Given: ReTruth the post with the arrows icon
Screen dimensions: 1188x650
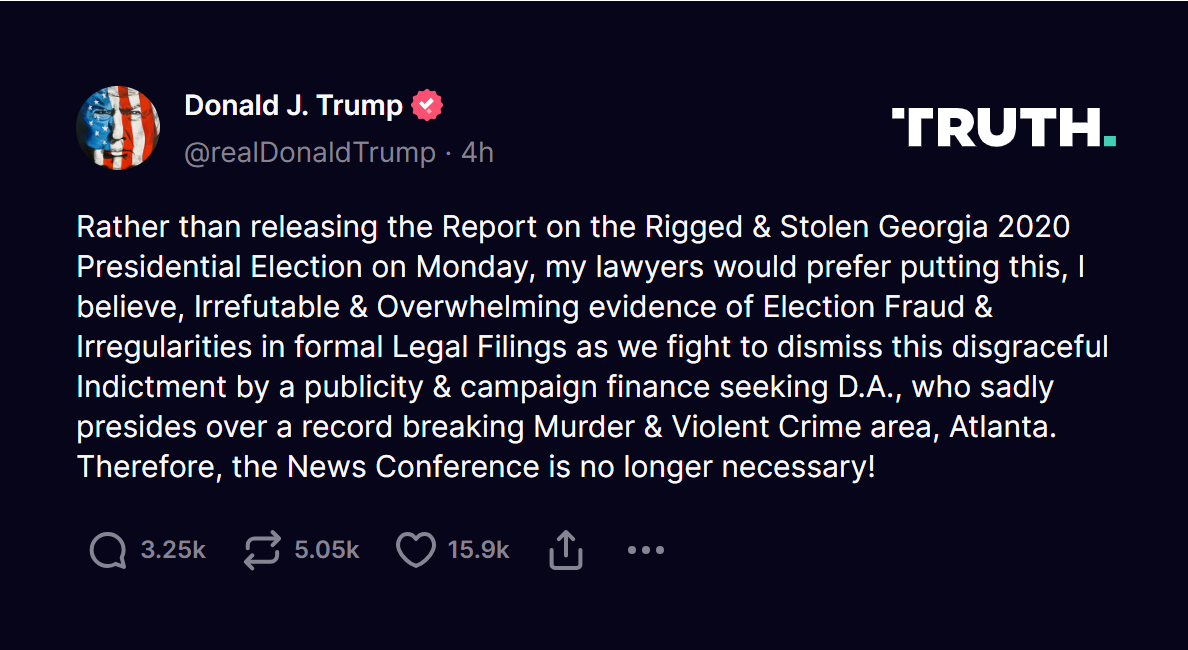Looking at the screenshot, I should coord(262,550).
